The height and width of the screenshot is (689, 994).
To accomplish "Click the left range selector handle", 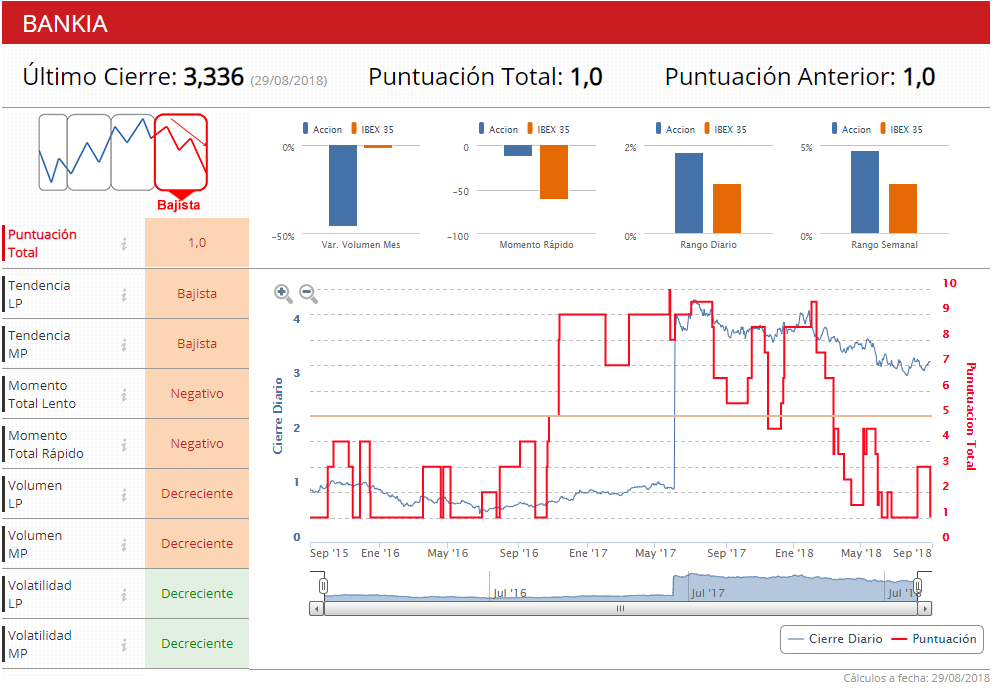I will tap(323, 586).
